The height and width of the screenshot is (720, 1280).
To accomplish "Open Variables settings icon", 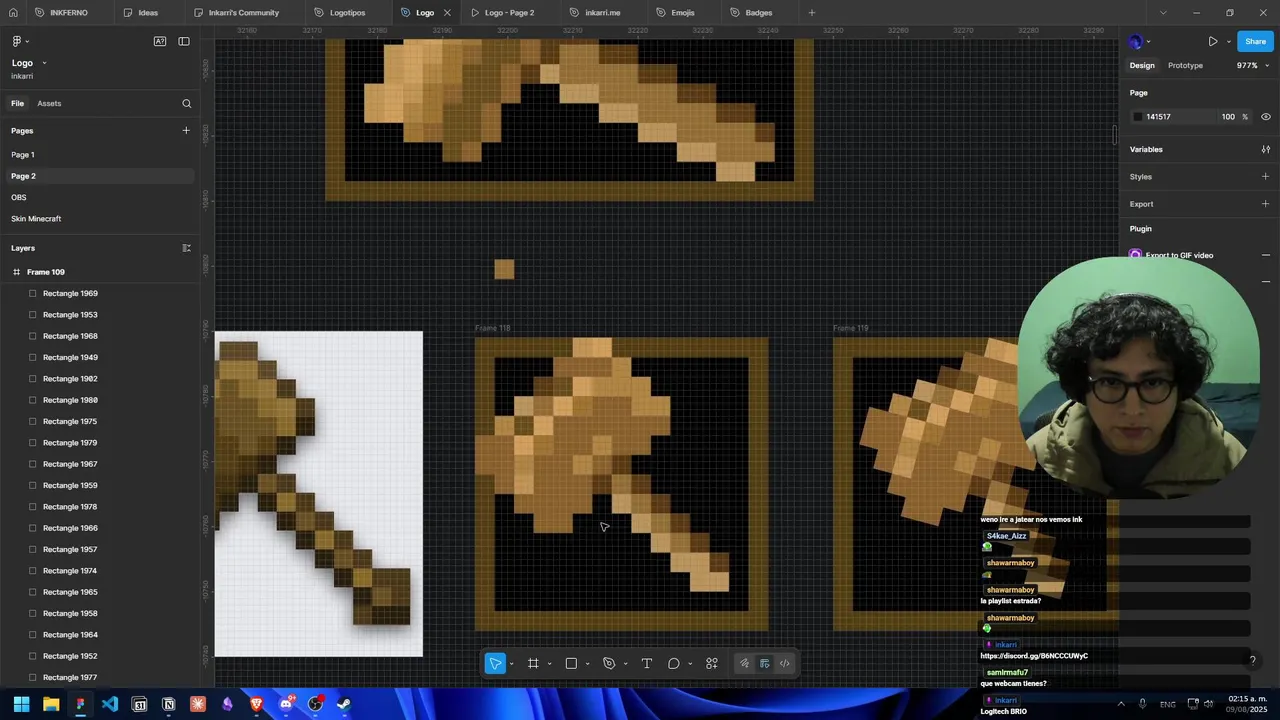I will [x=1266, y=150].
